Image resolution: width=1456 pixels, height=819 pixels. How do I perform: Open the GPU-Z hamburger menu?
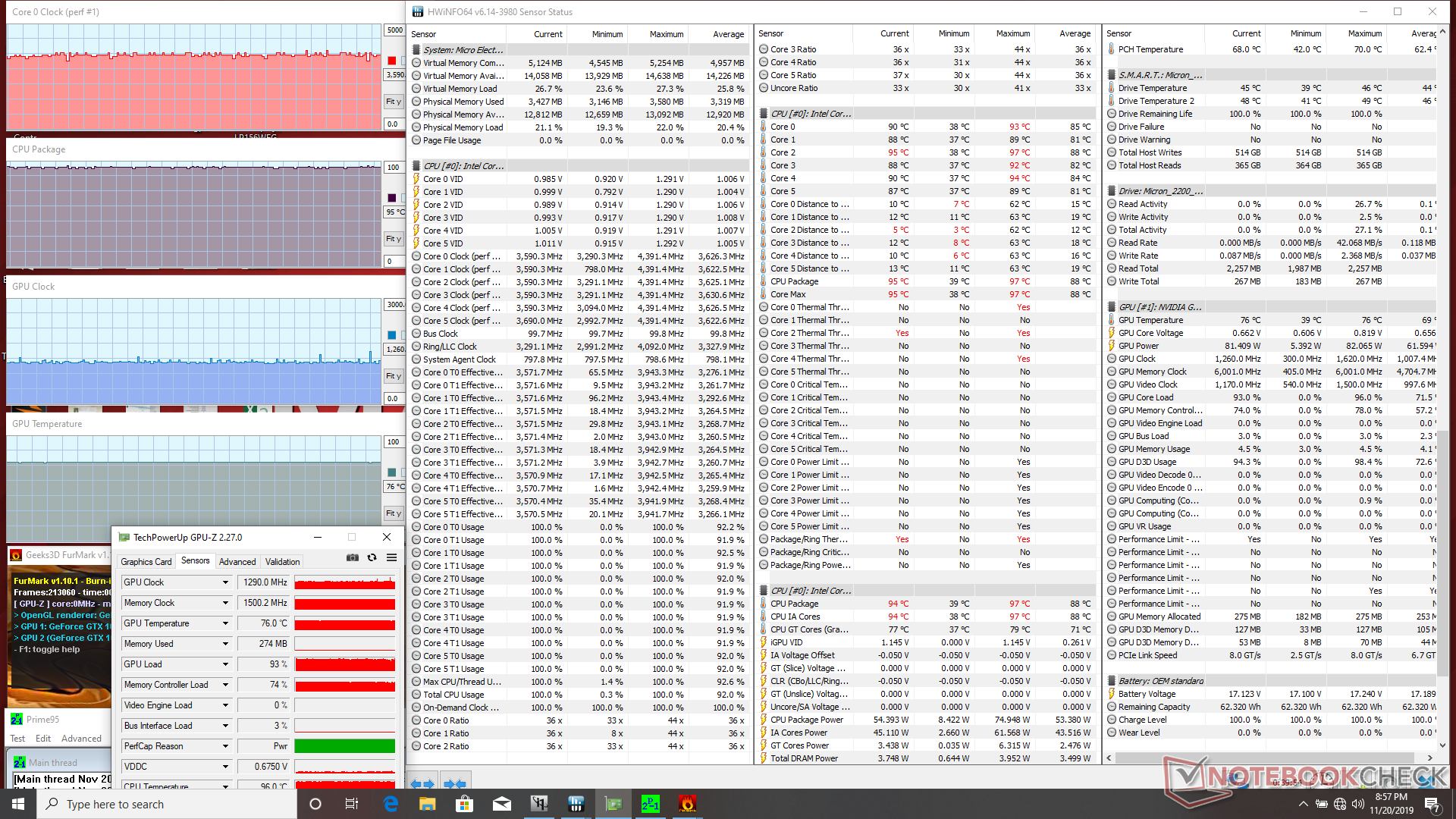[391, 557]
